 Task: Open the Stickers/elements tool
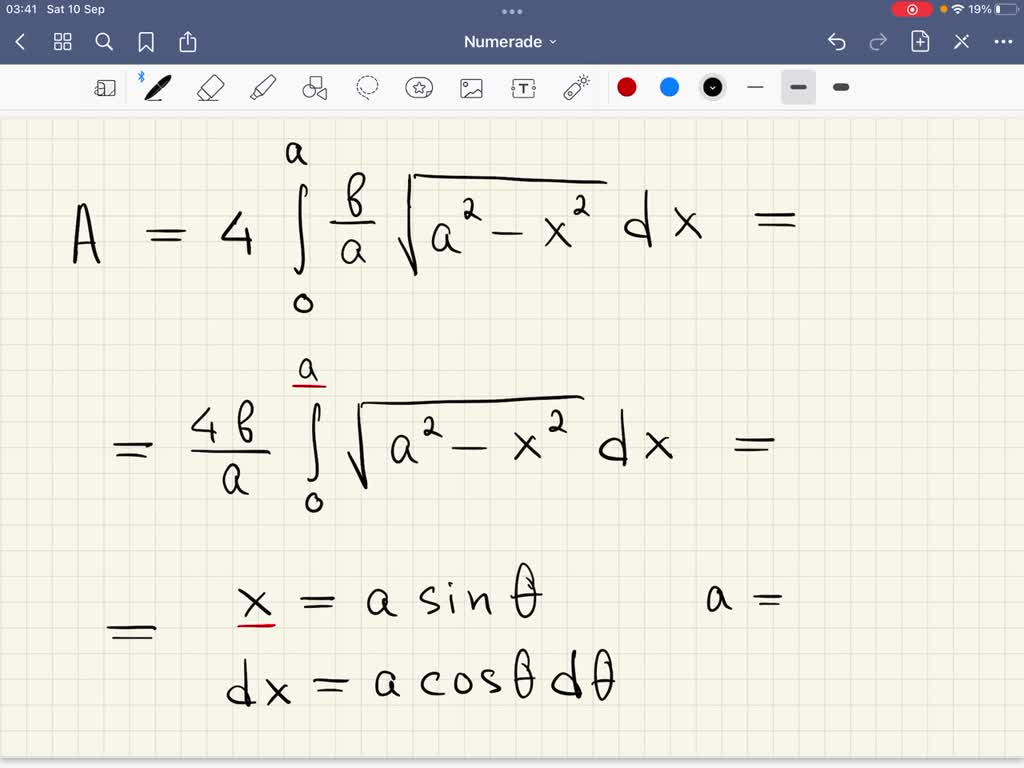tap(419, 87)
